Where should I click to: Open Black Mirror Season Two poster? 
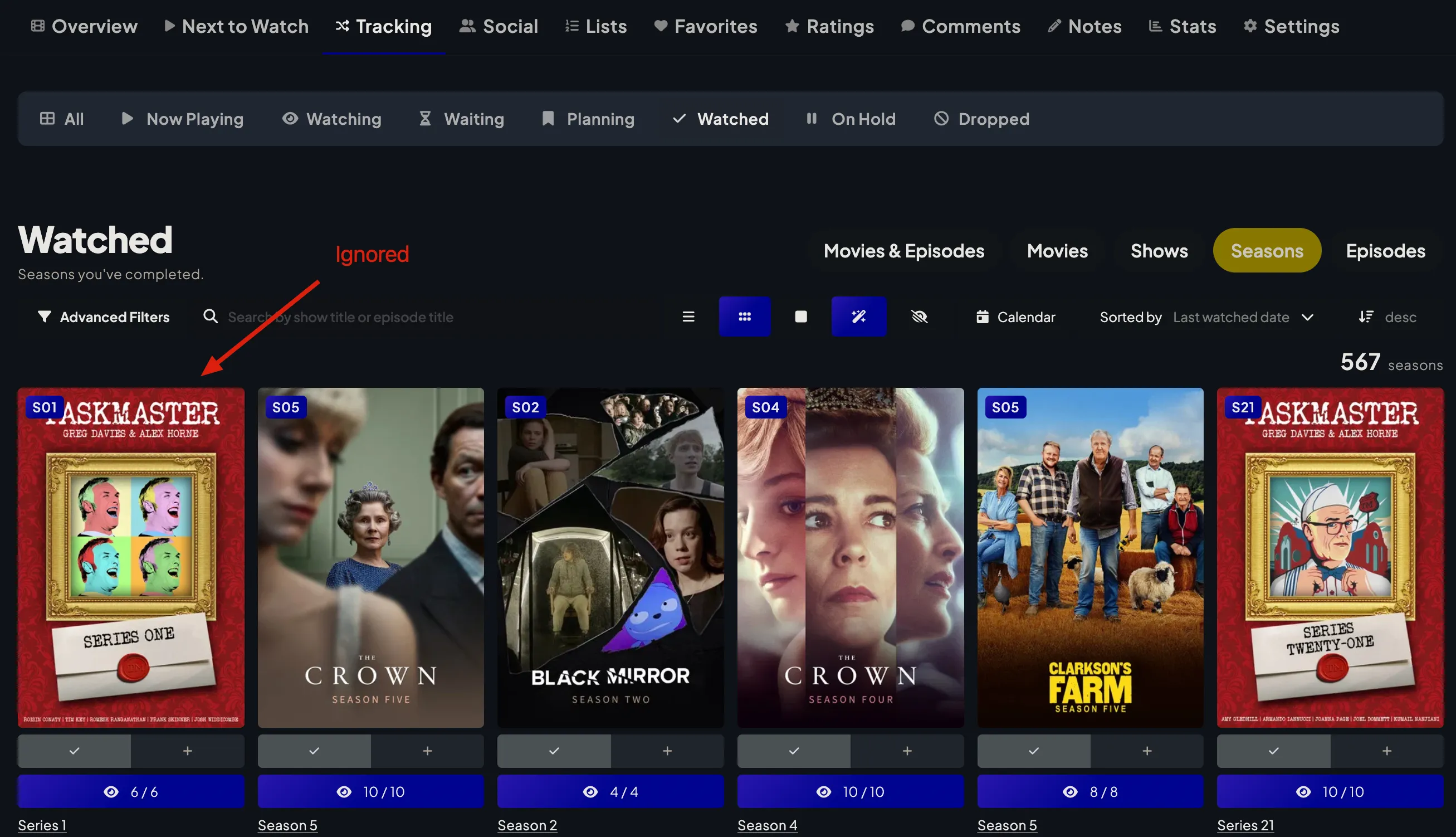pyautogui.click(x=610, y=558)
